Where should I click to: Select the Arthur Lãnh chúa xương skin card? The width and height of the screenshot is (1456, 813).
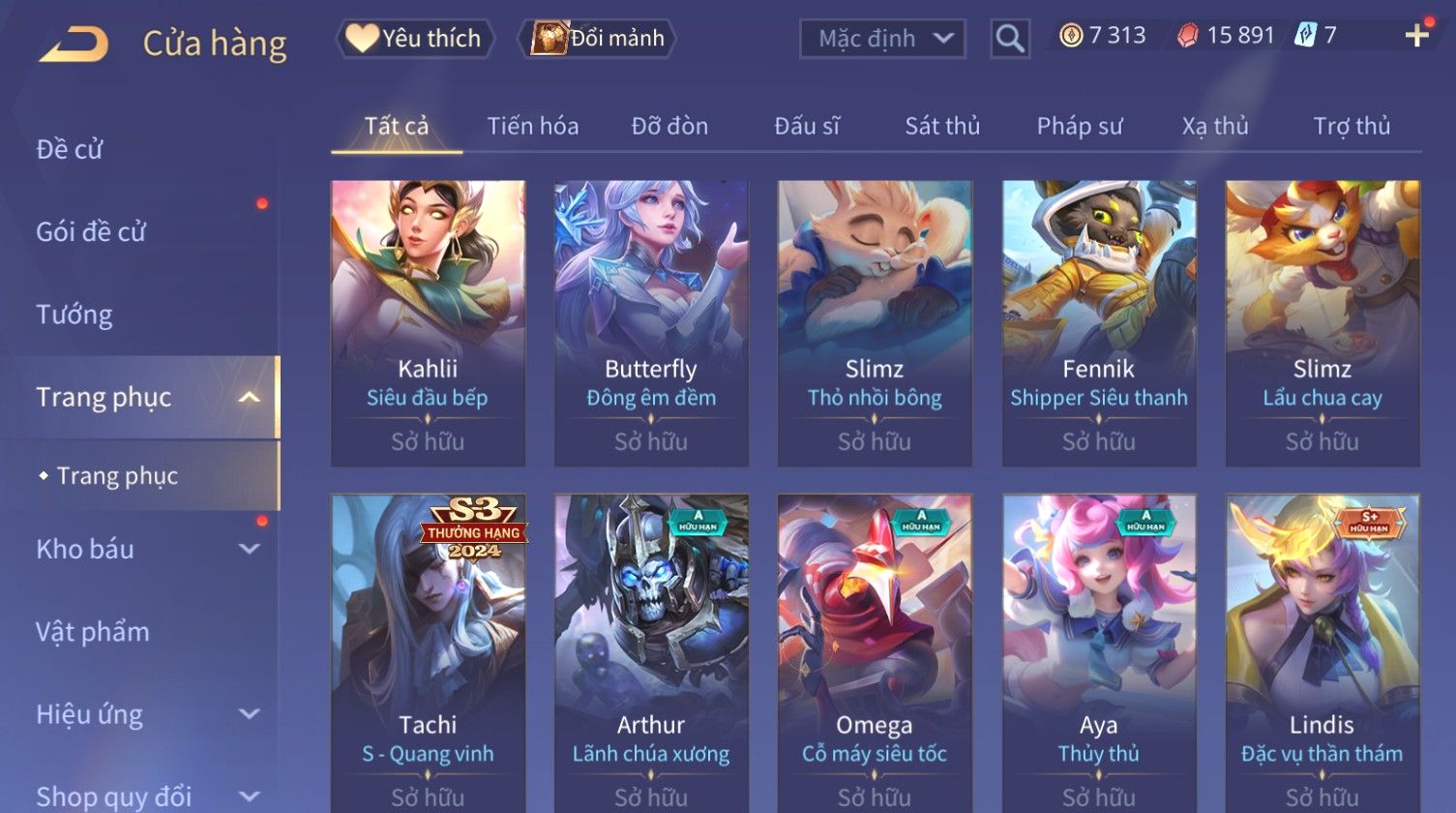point(651,653)
